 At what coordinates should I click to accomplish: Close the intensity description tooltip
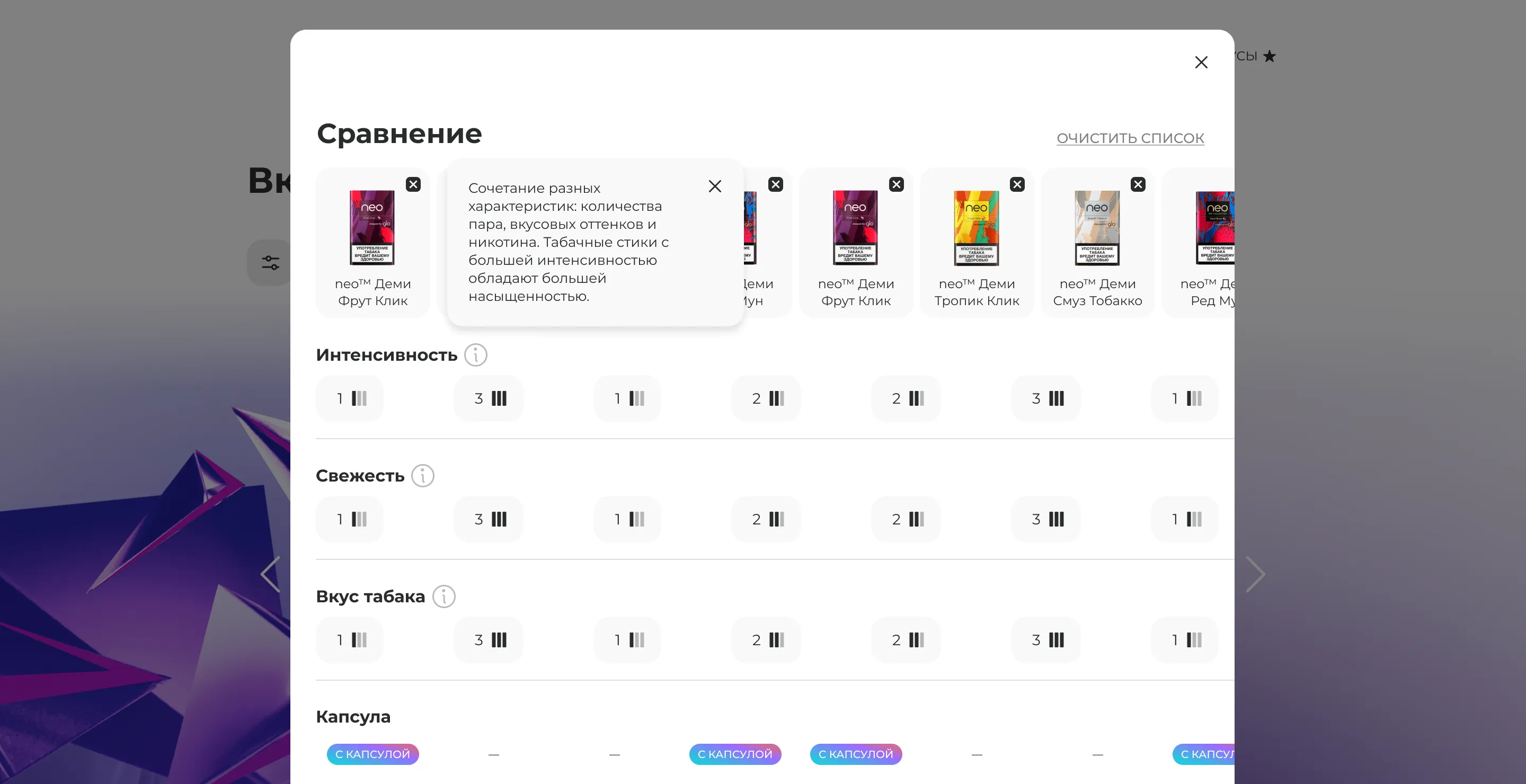(714, 186)
